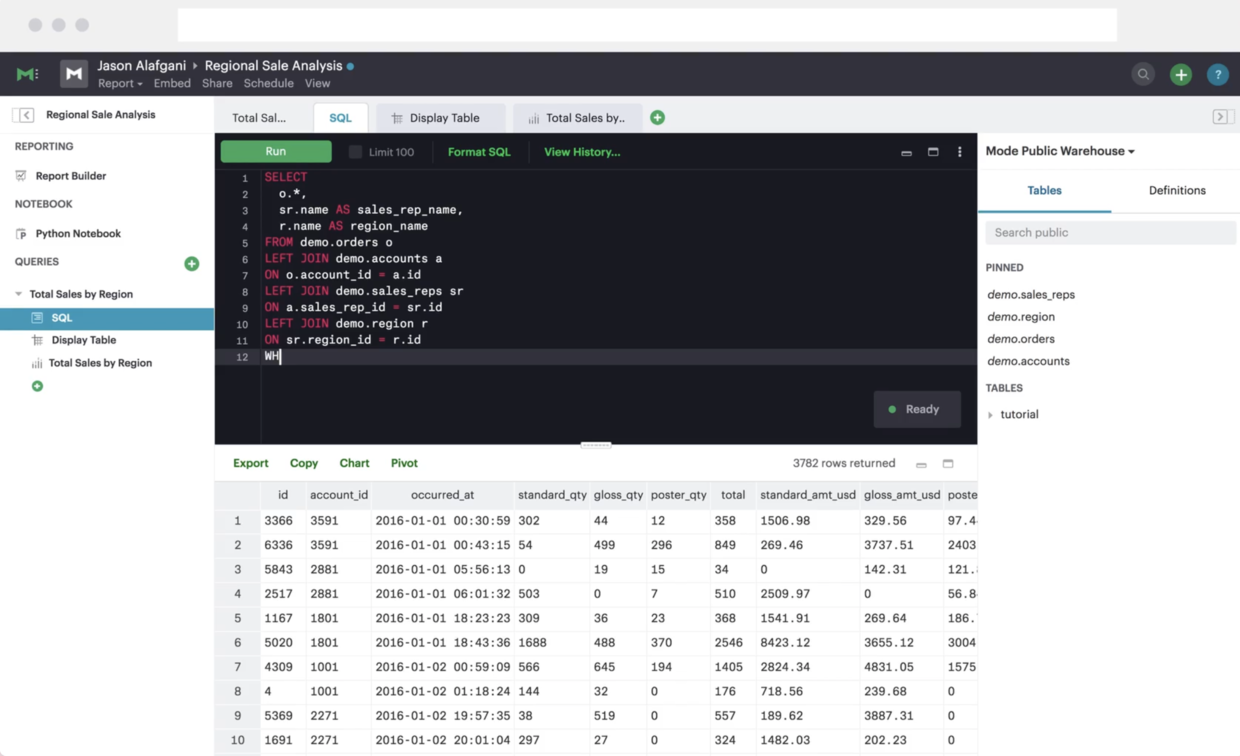1240x756 pixels.
Task: Click the account_id column header
Action: [x=339, y=495]
